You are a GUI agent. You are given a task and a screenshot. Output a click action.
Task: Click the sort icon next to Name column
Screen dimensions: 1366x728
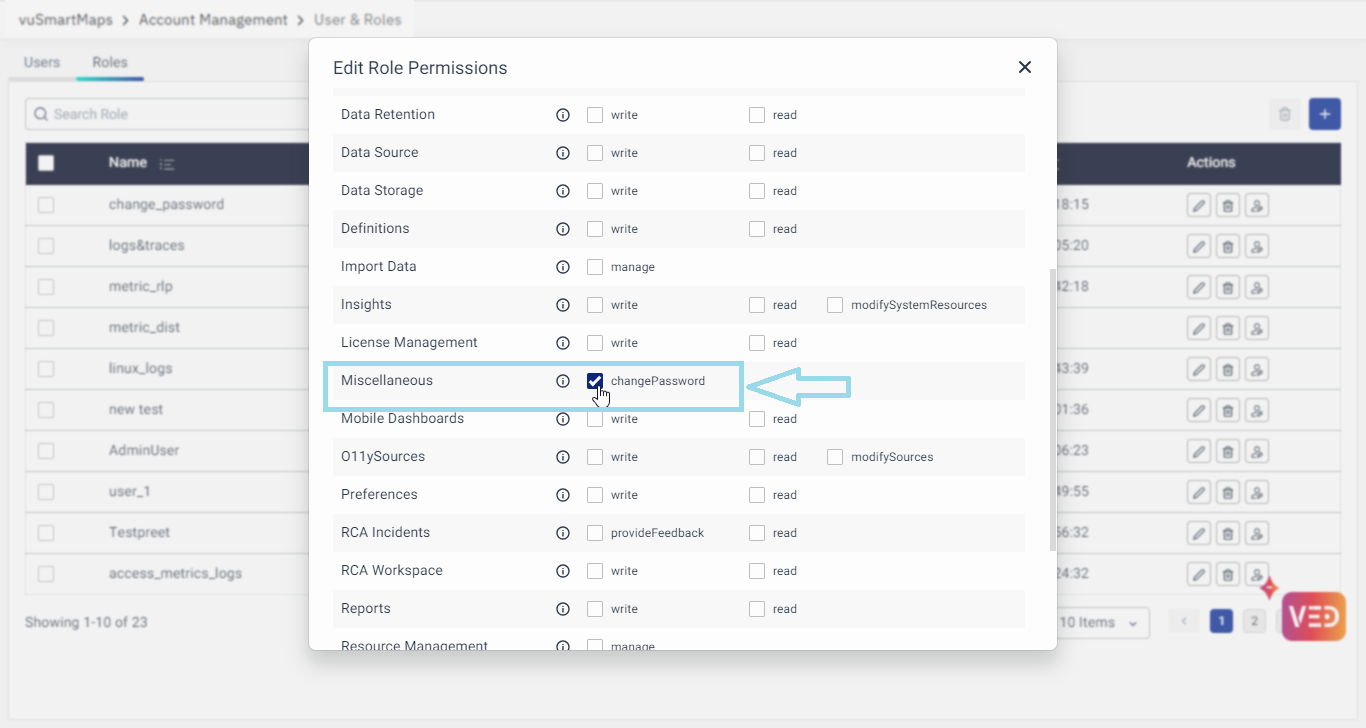(x=167, y=163)
